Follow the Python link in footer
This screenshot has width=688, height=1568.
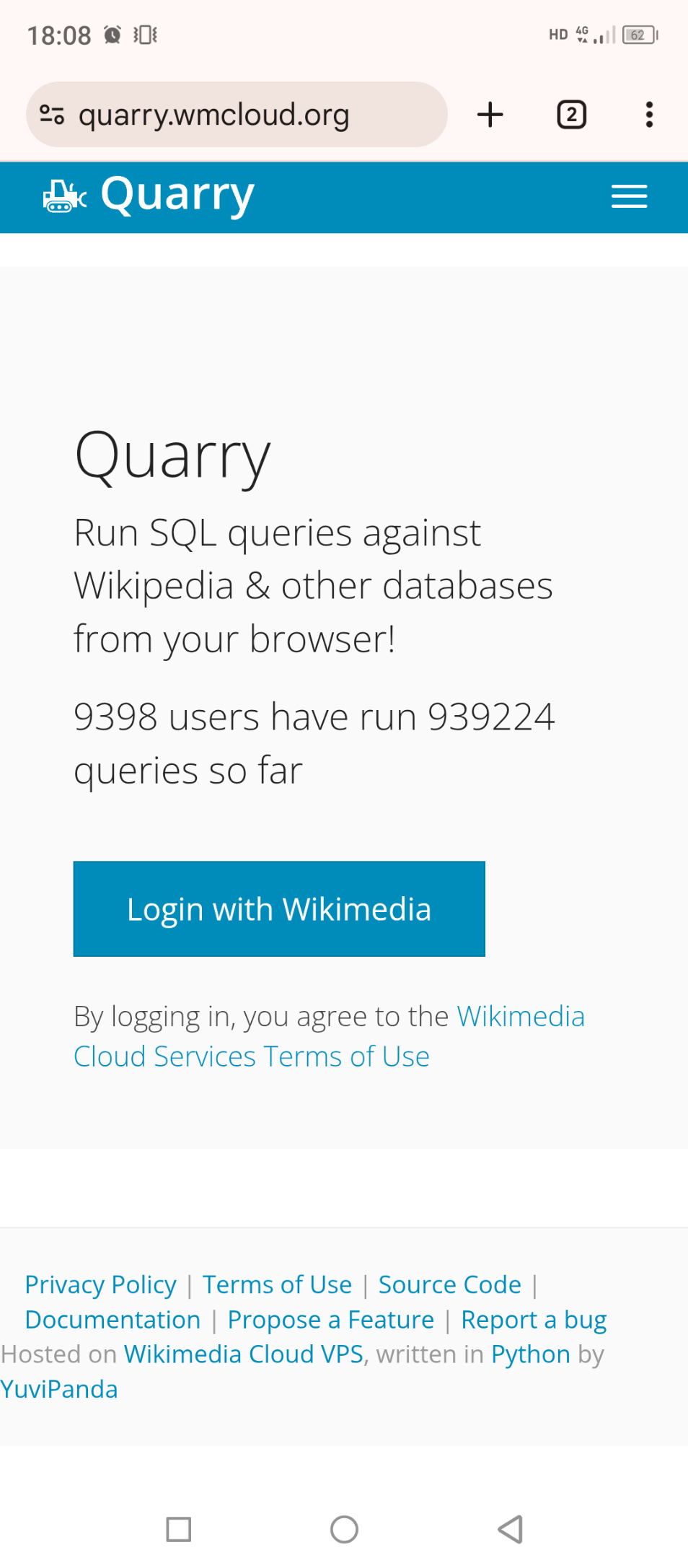530,1354
